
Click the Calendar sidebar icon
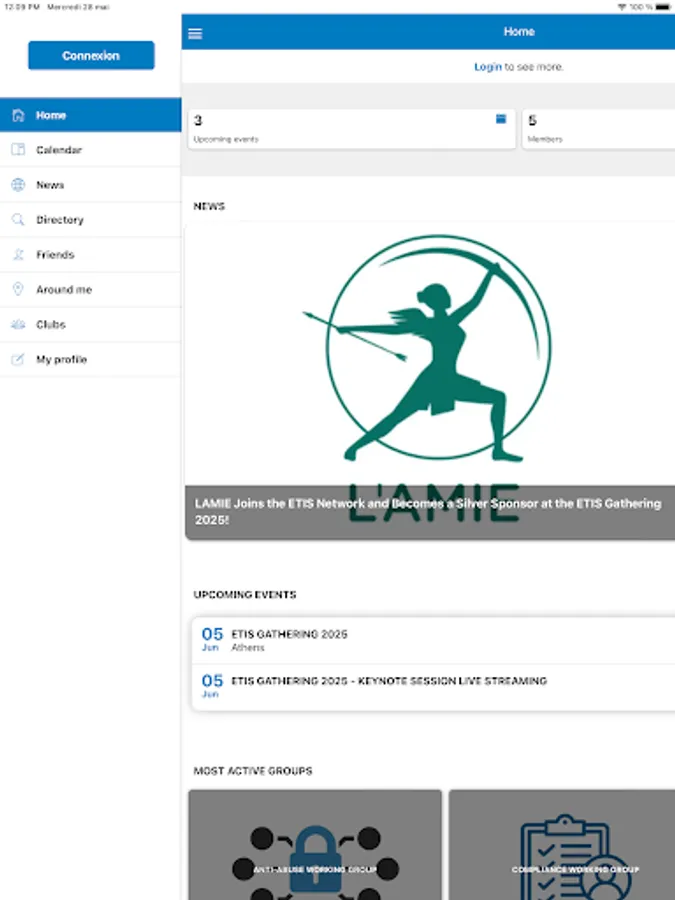(18, 149)
